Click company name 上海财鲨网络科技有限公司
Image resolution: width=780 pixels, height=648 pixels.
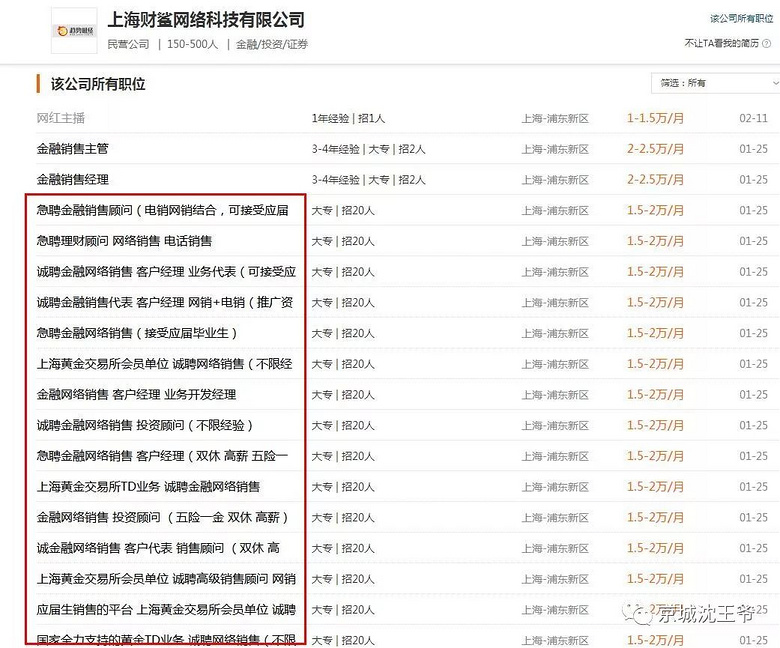[x=206, y=20]
